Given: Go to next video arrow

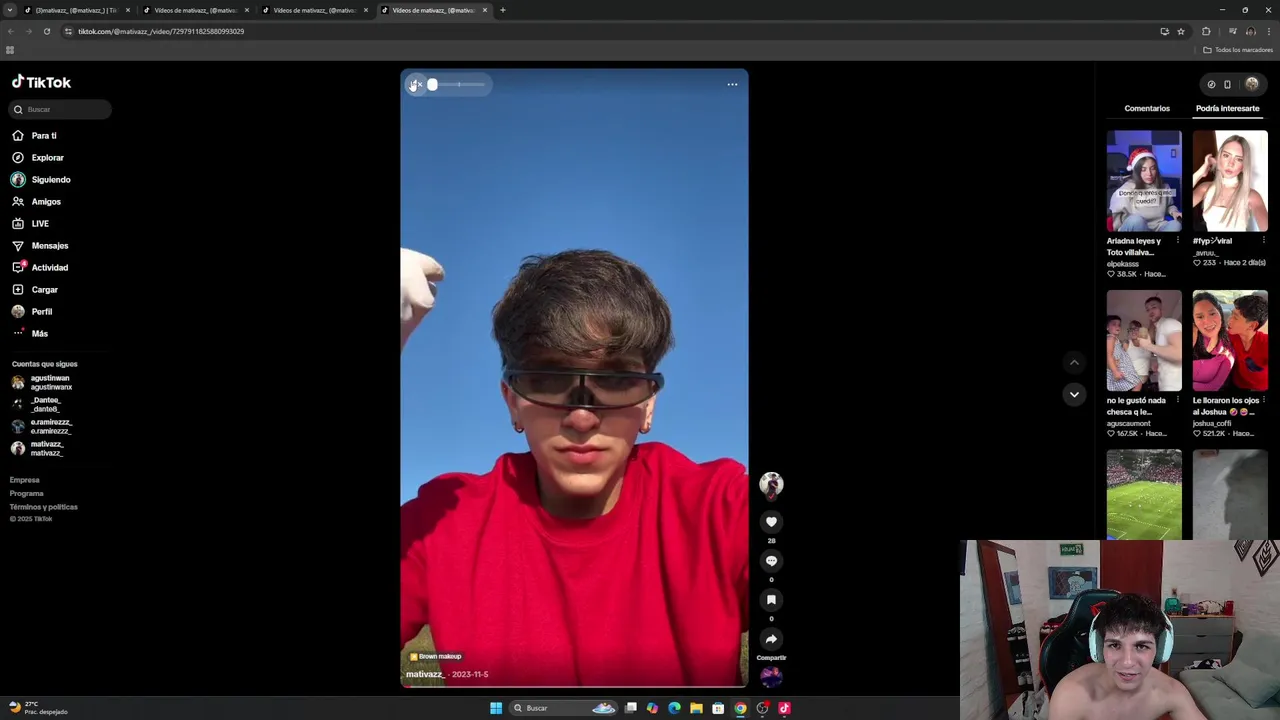Looking at the screenshot, I should coord(1074,394).
